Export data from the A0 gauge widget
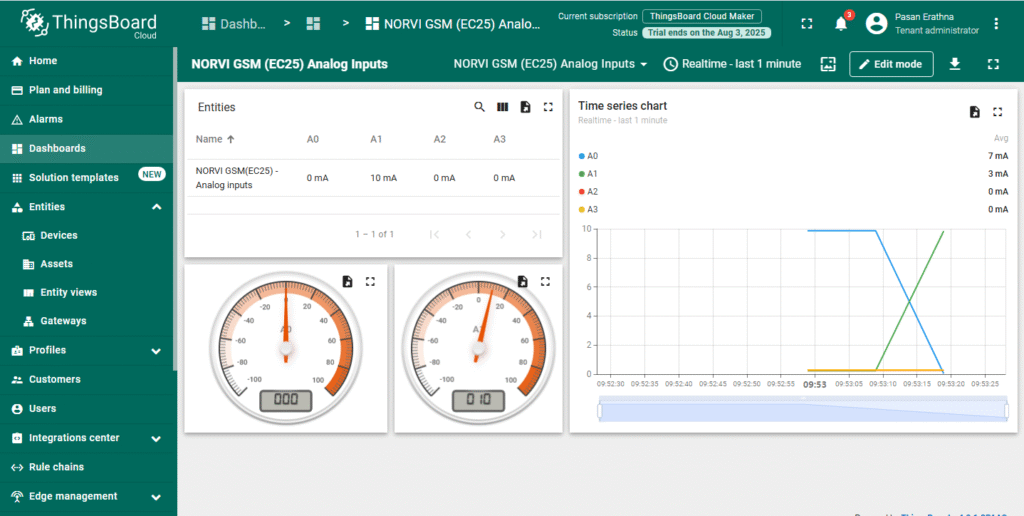The height and width of the screenshot is (516, 1024). pos(347,282)
